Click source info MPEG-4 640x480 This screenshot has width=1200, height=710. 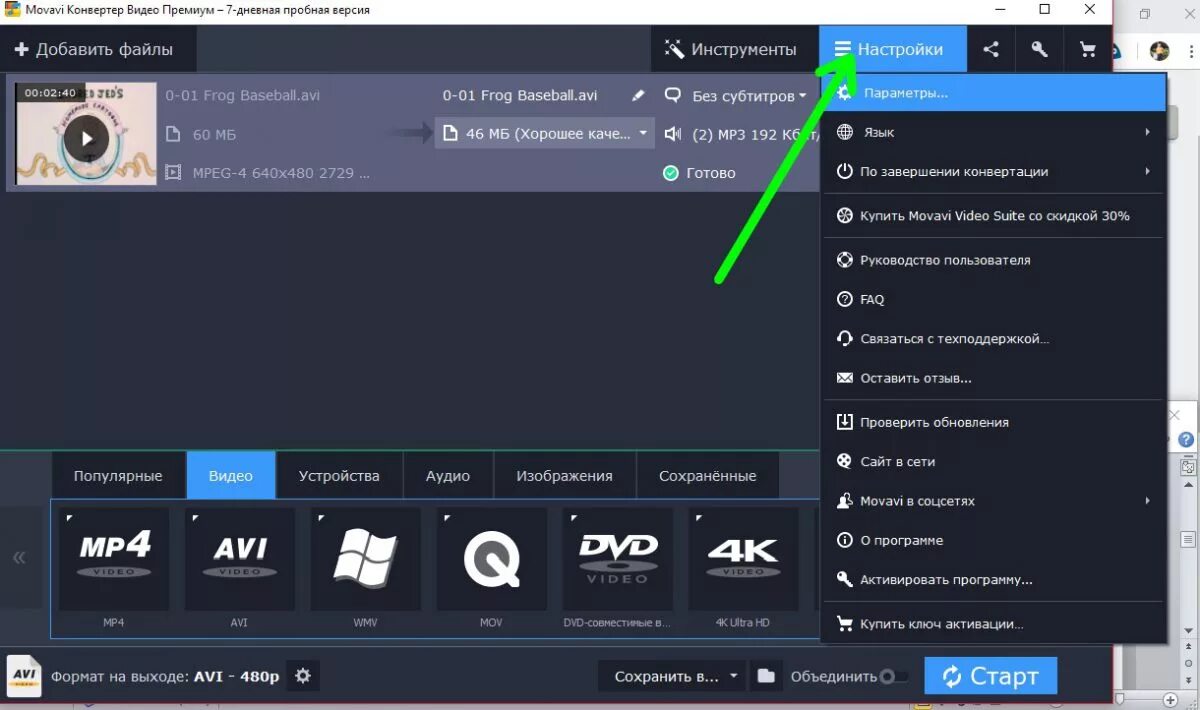click(x=279, y=173)
